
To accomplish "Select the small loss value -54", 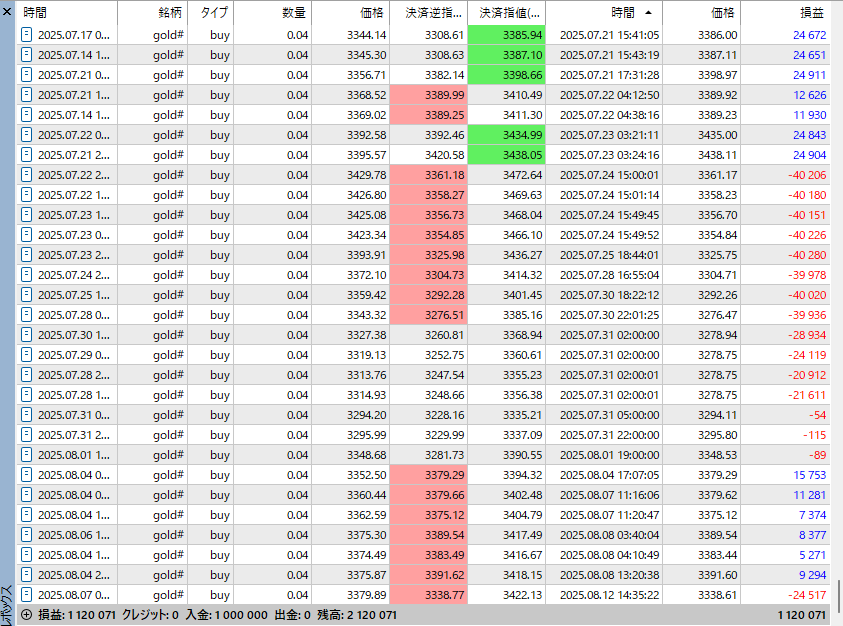I will (817, 415).
